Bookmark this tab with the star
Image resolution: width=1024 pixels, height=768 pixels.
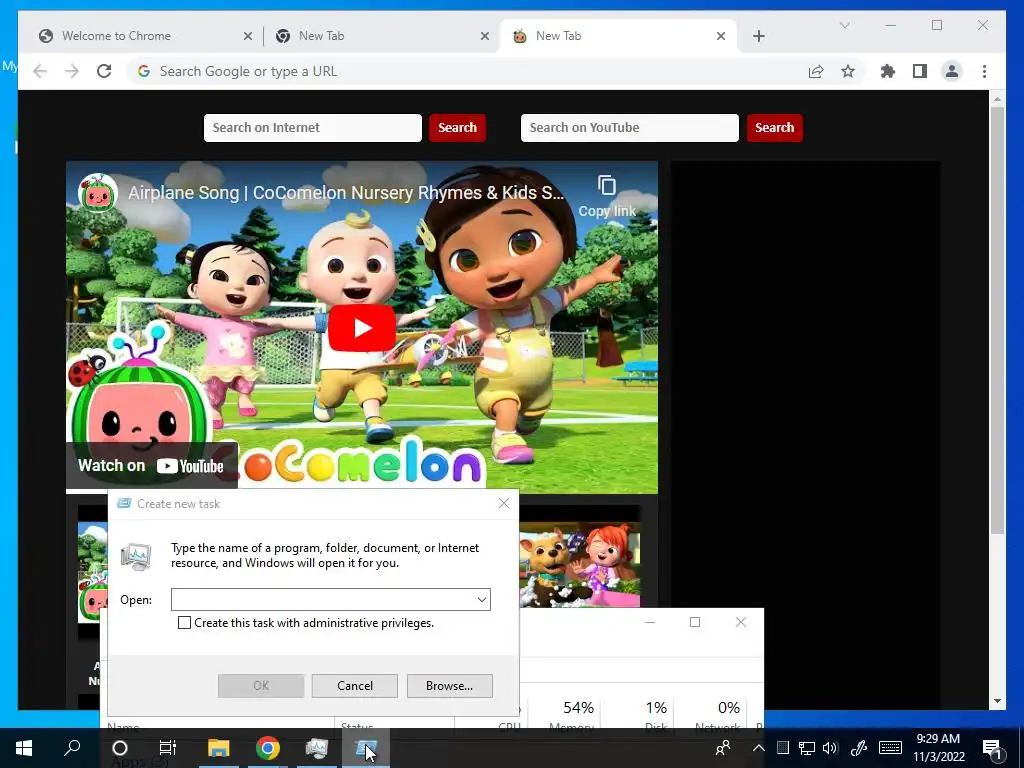click(x=848, y=71)
